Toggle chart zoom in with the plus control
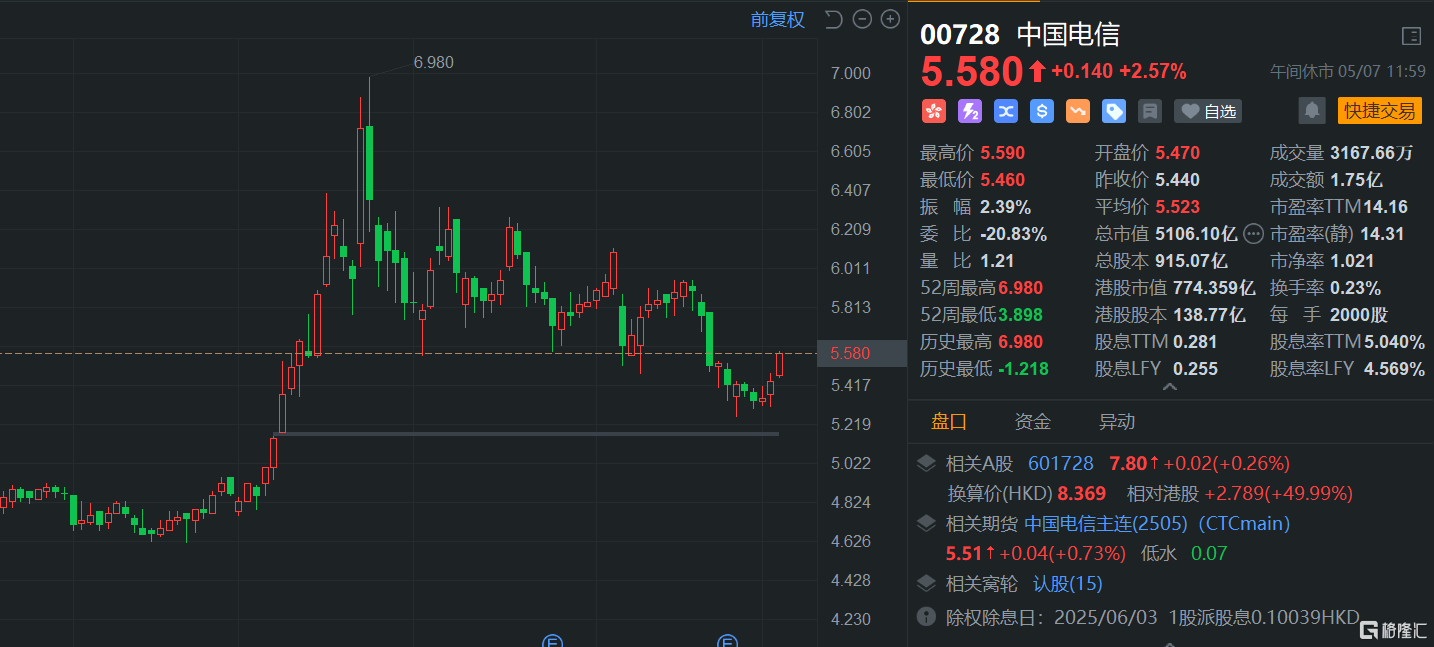The width and height of the screenshot is (1434, 647). click(x=889, y=18)
